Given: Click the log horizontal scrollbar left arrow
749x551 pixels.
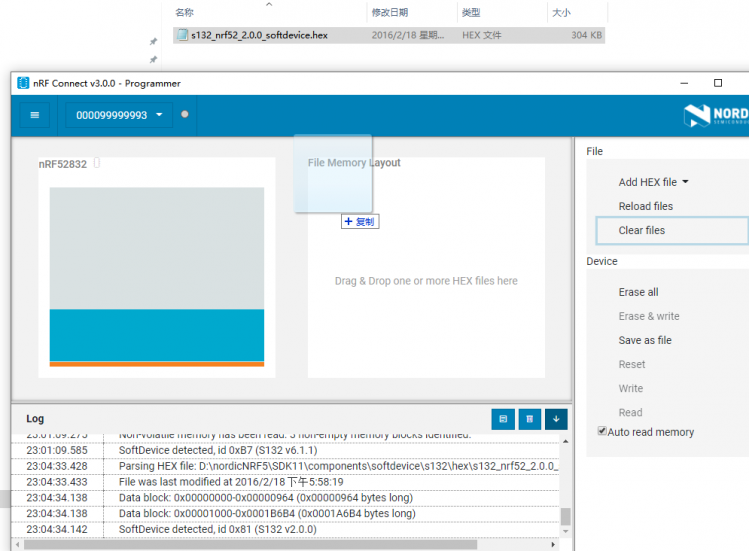Looking at the screenshot, I should pos(18,544).
